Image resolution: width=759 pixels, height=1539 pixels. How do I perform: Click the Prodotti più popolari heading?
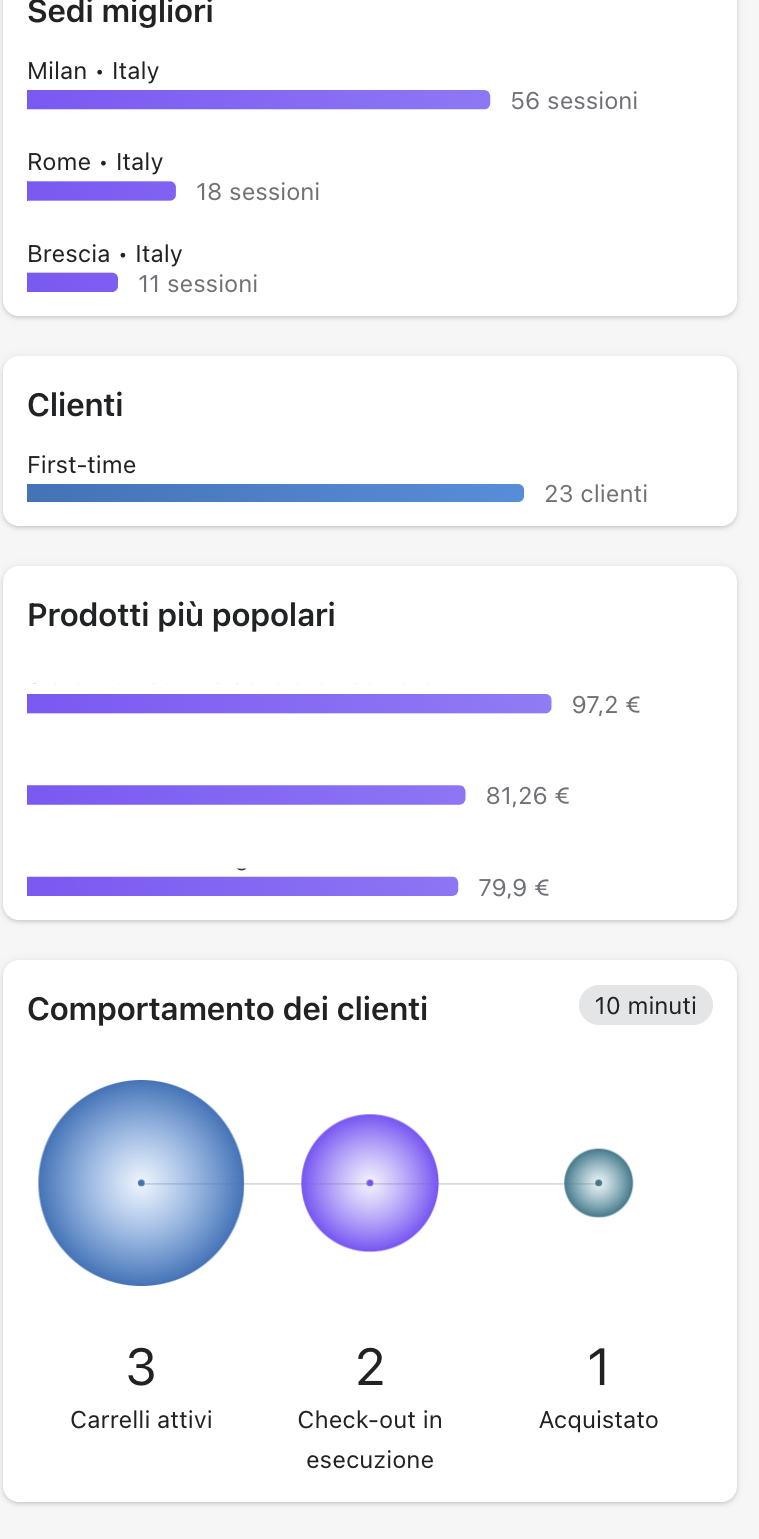pyautogui.click(x=181, y=616)
